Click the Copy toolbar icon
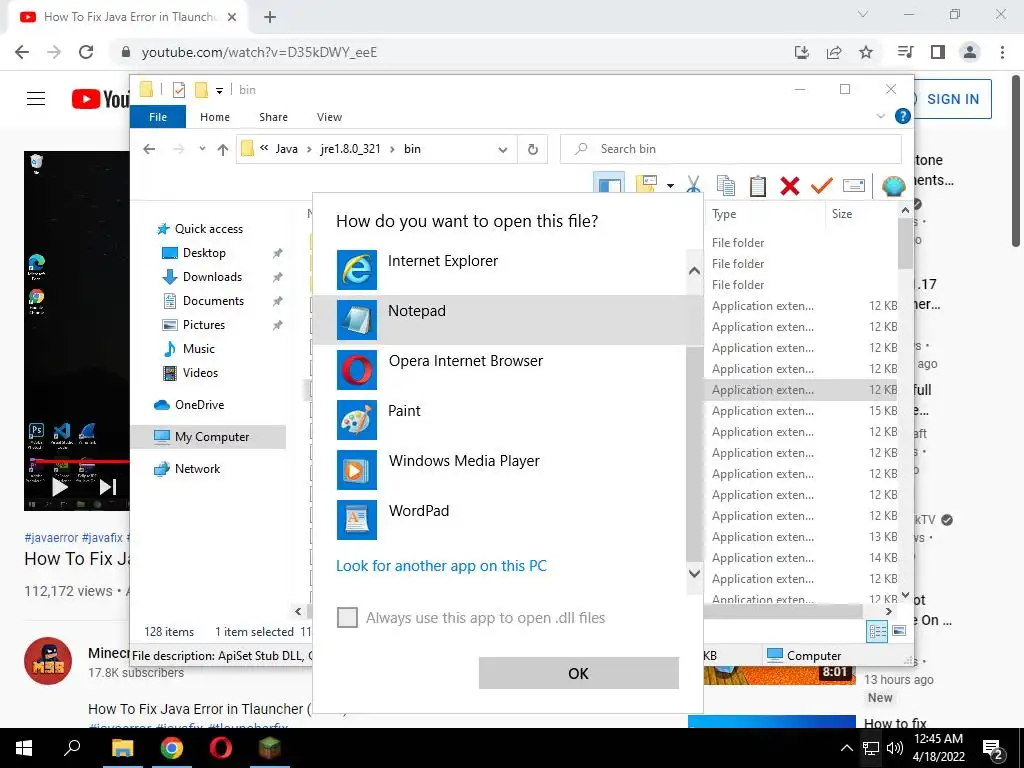The image size is (1024, 768). point(726,185)
